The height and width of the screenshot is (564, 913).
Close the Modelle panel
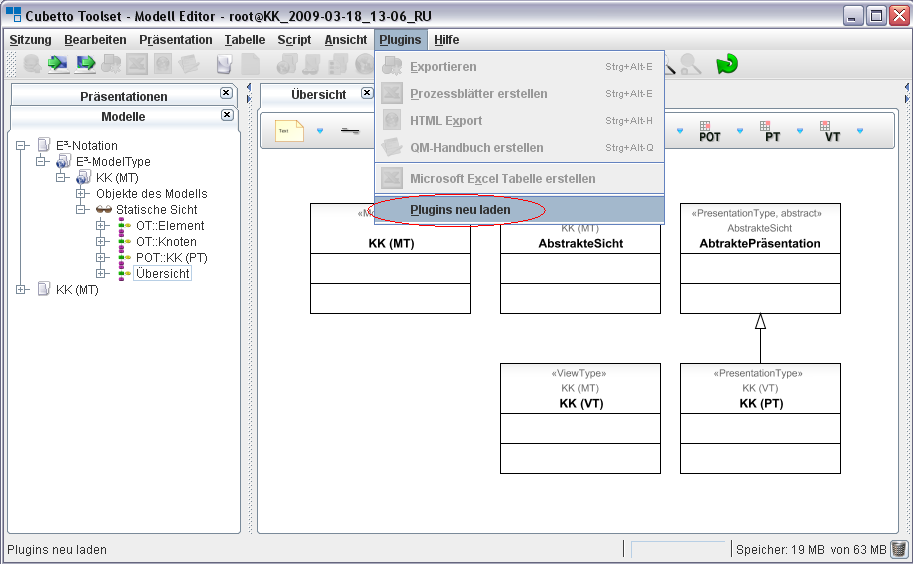(227, 115)
